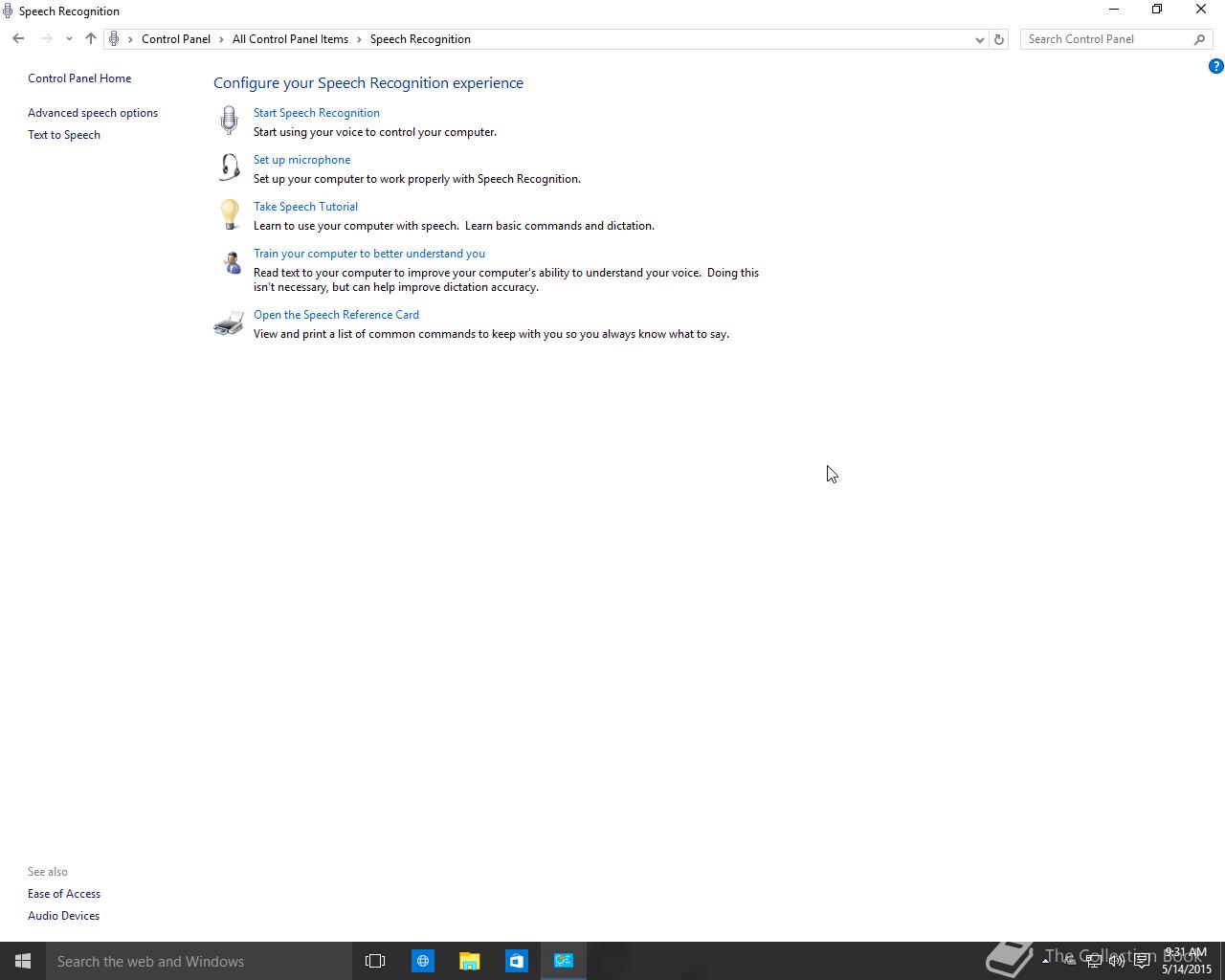
Task: Expand the chevron after All Control Panel Items
Action: (x=360, y=39)
